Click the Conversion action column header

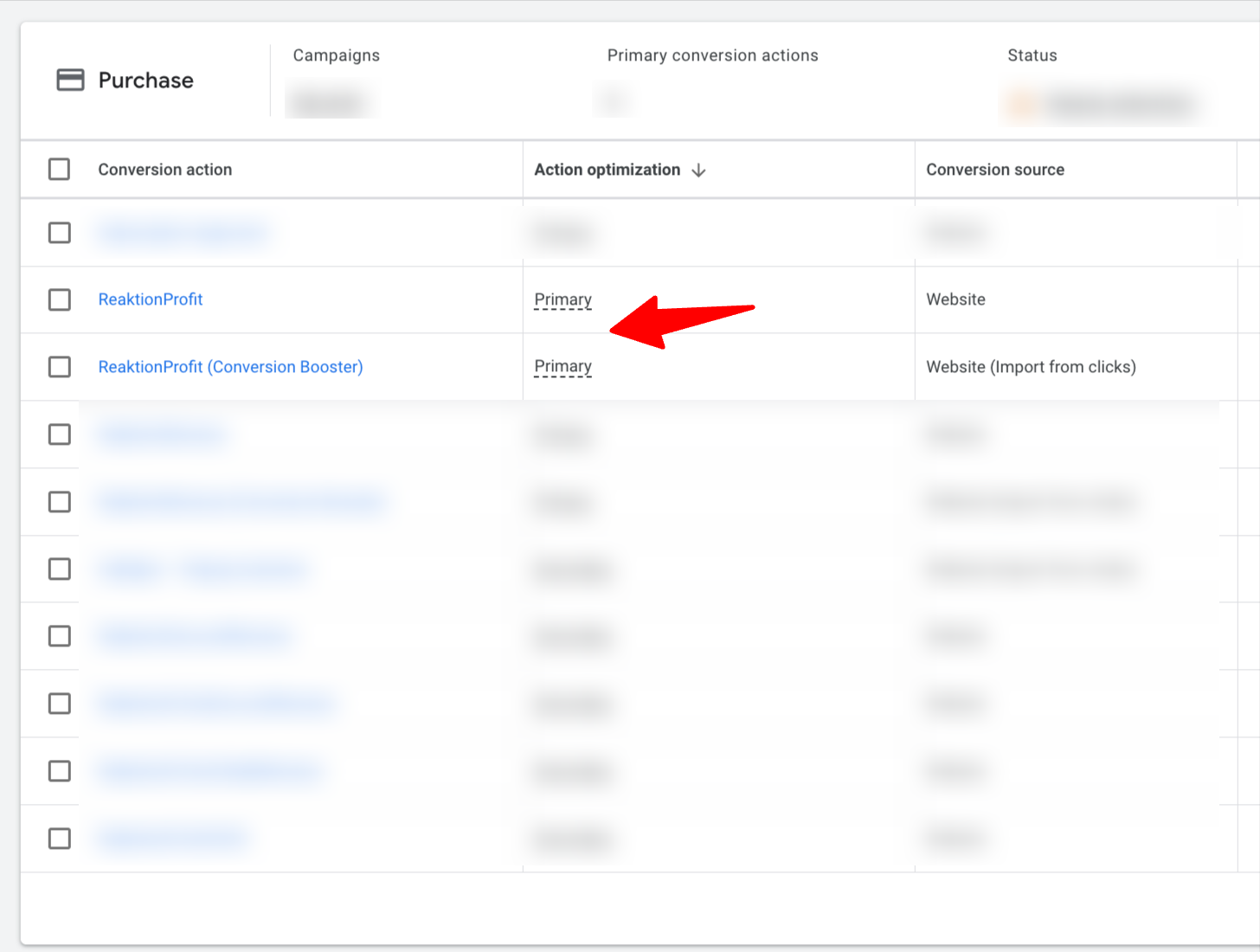point(164,170)
